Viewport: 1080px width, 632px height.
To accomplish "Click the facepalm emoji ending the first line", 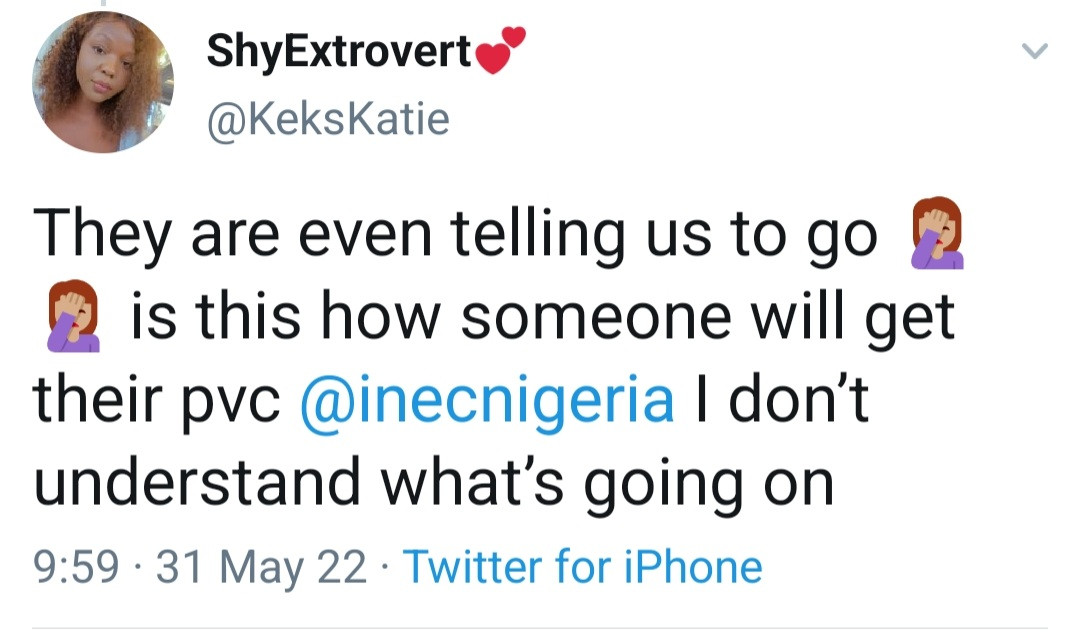I will coord(937,233).
